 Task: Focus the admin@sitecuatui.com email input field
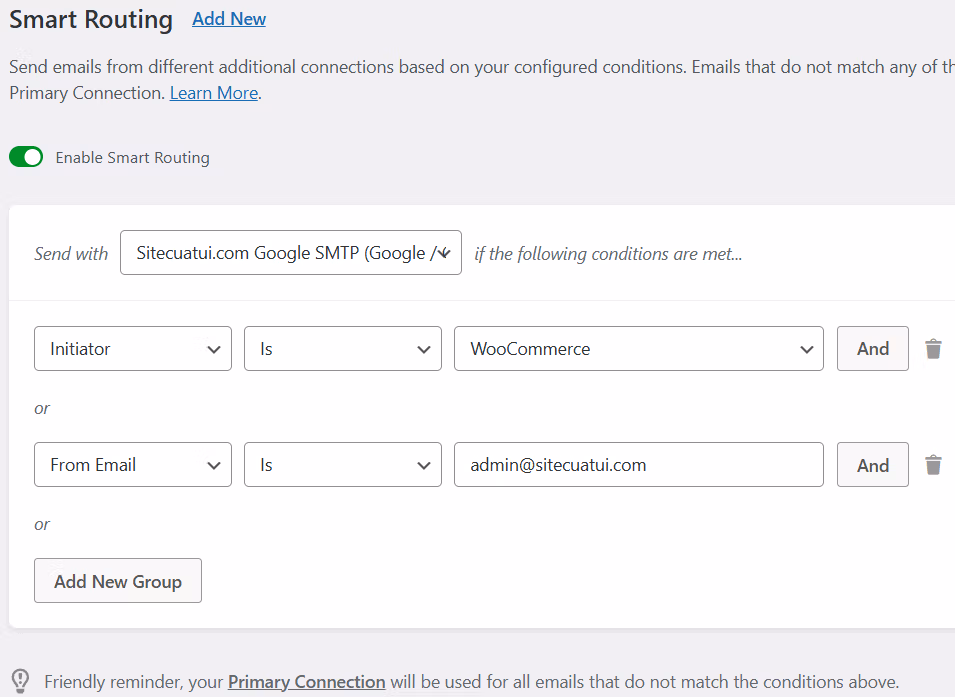coord(639,465)
